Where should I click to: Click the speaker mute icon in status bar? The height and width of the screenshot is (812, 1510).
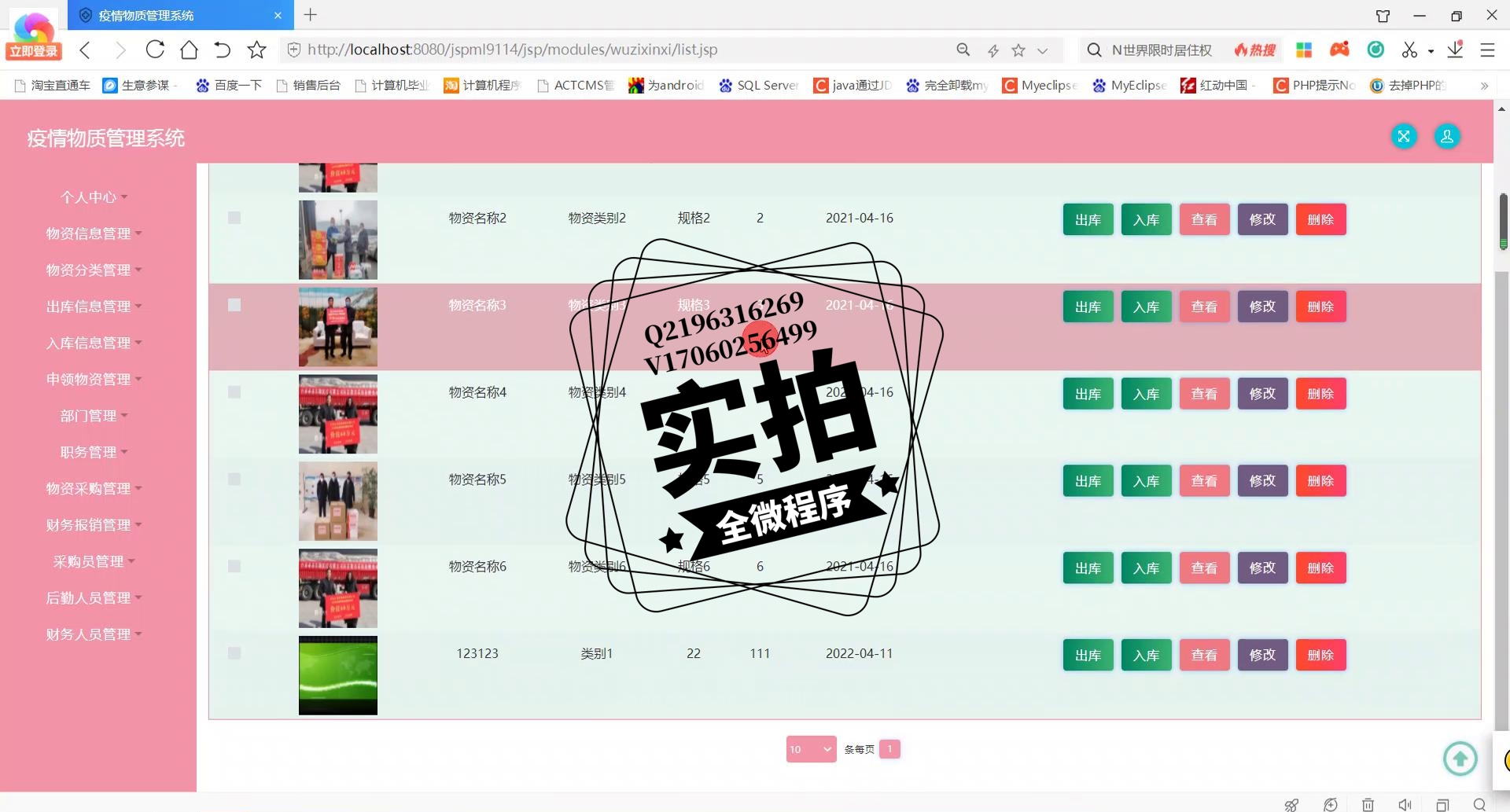[1405, 804]
